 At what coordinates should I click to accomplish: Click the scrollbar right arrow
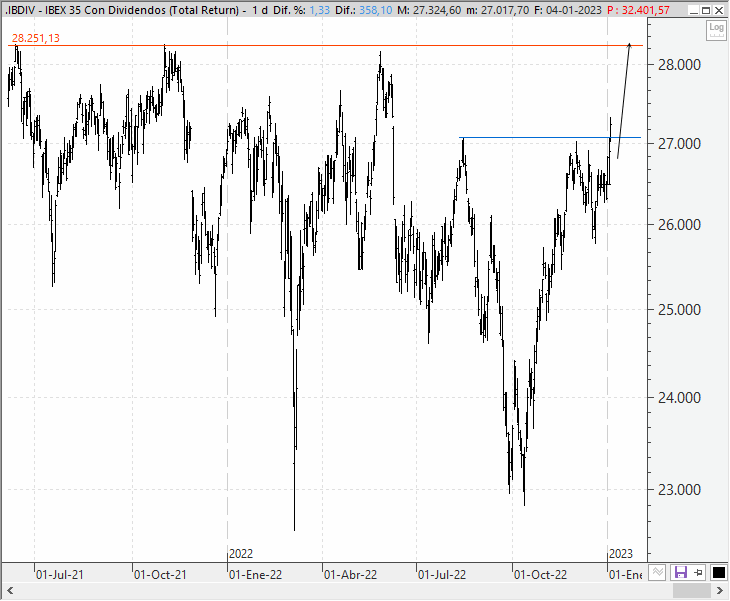click(719, 591)
